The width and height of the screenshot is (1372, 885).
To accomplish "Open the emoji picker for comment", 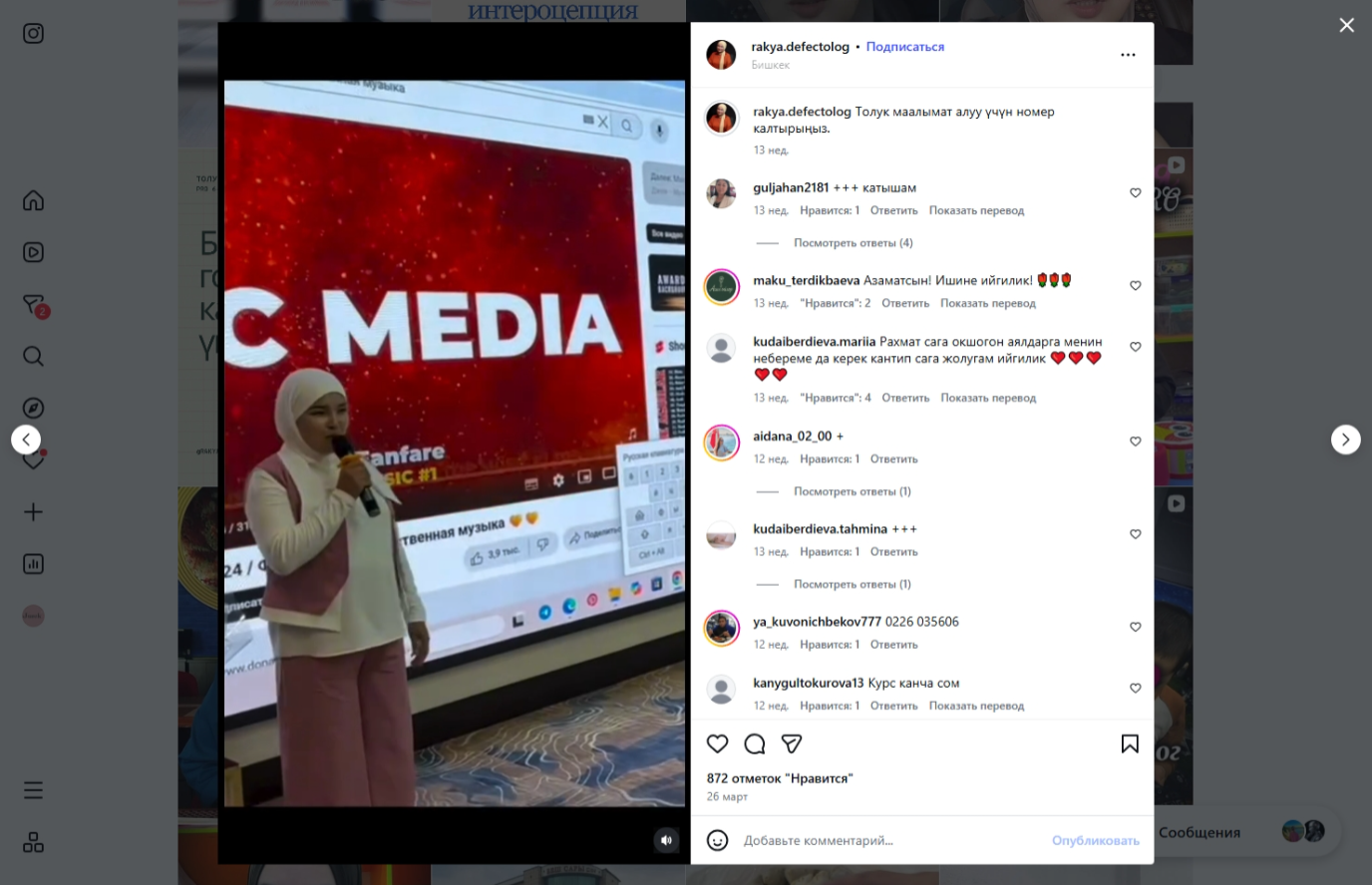I will (x=717, y=840).
